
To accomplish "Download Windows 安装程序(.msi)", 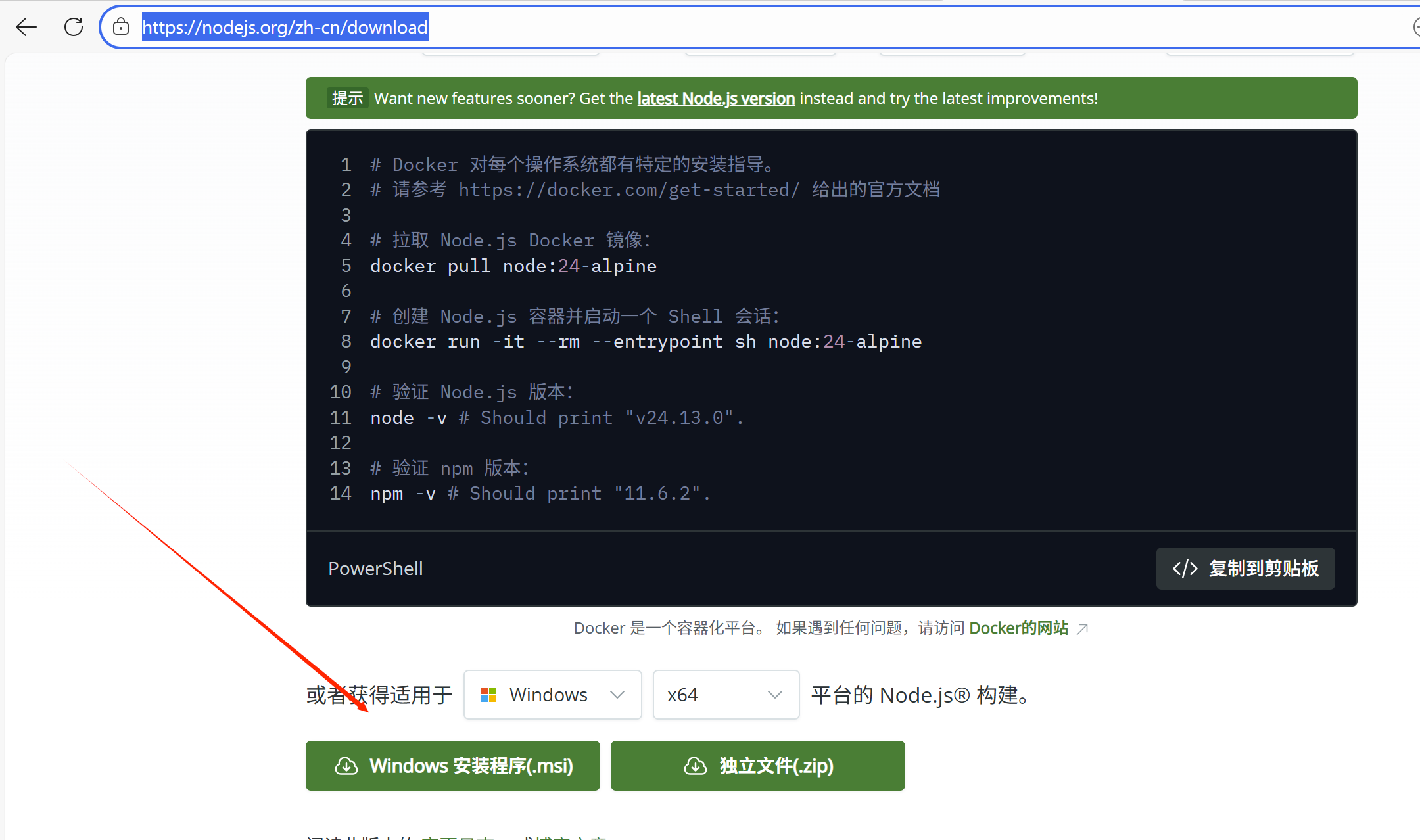I will (453, 766).
